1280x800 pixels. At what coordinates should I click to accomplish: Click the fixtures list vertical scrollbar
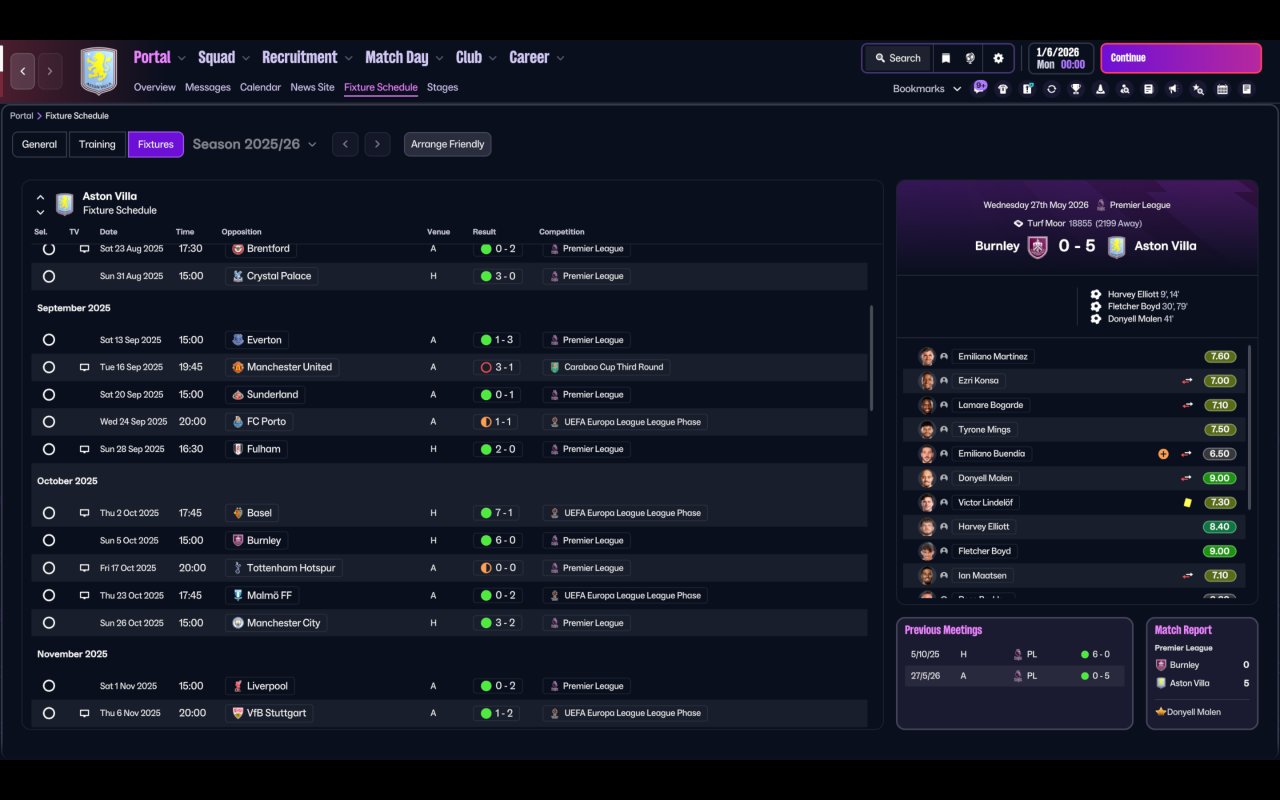872,357
